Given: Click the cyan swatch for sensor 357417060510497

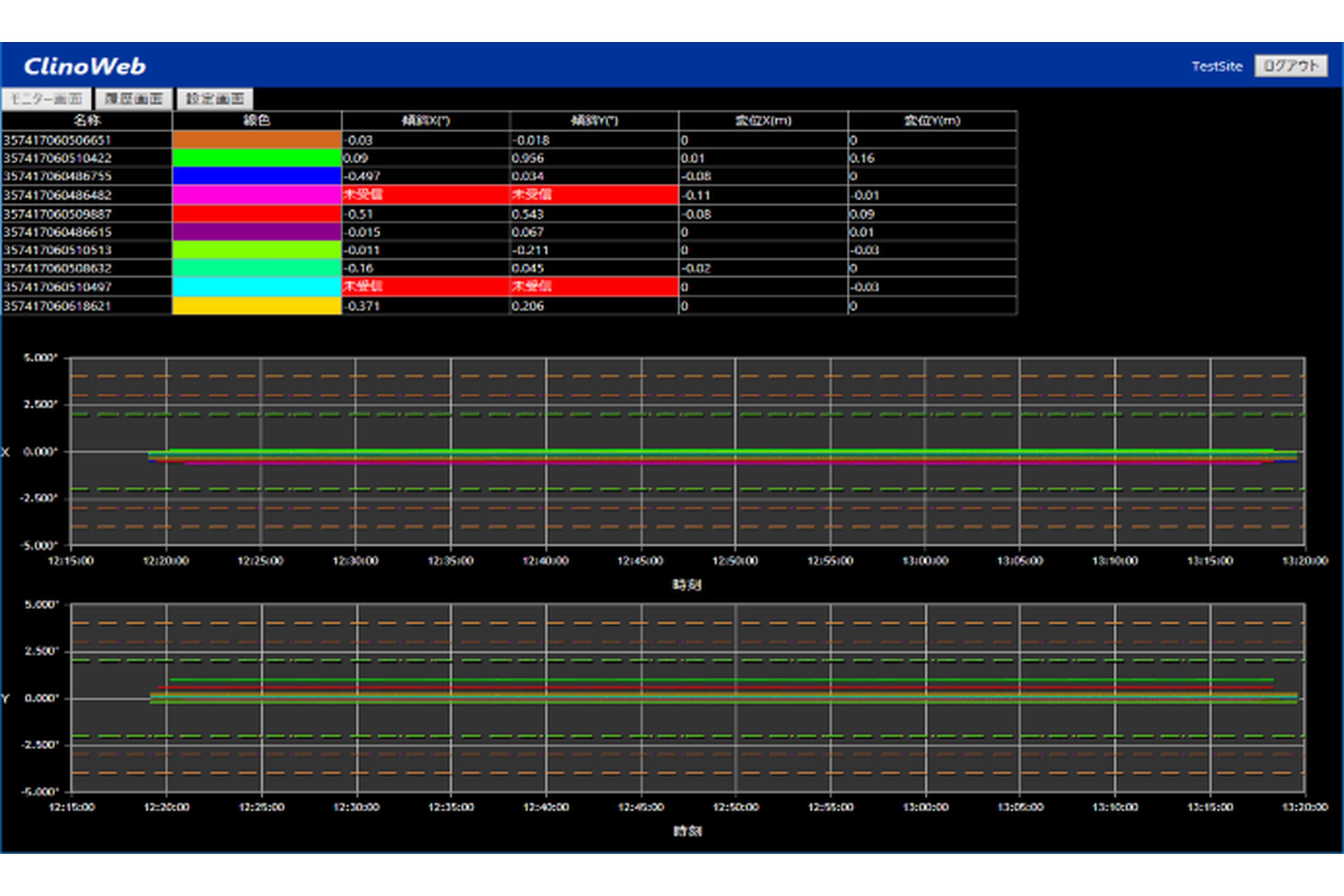Looking at the screenshot, I should (257, 287).
